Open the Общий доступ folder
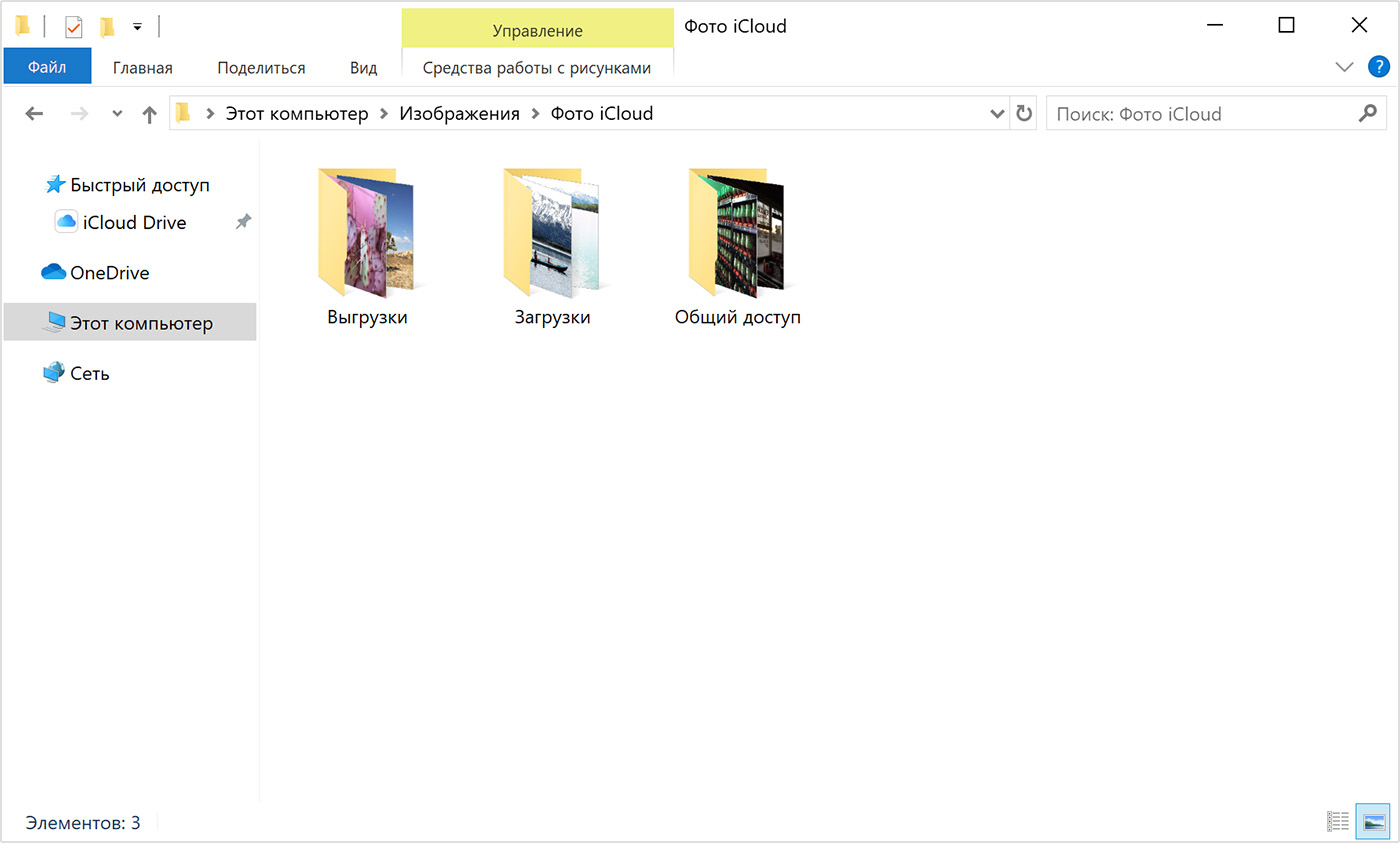 (x=738, y=248)
